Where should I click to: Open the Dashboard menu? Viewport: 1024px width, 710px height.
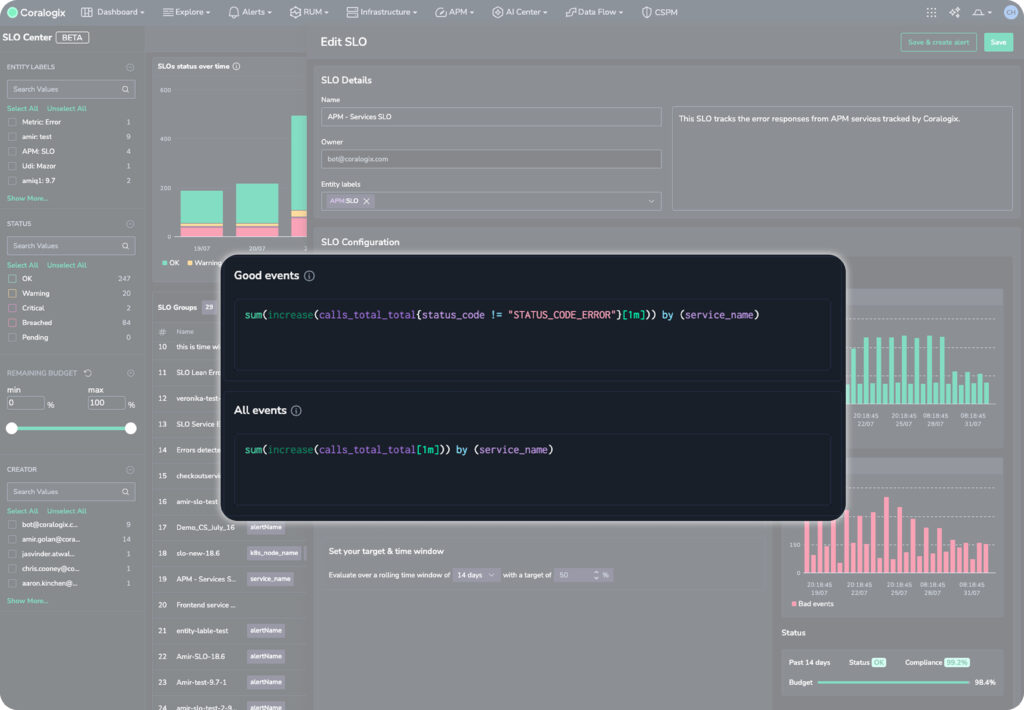[x=112, y=12]
